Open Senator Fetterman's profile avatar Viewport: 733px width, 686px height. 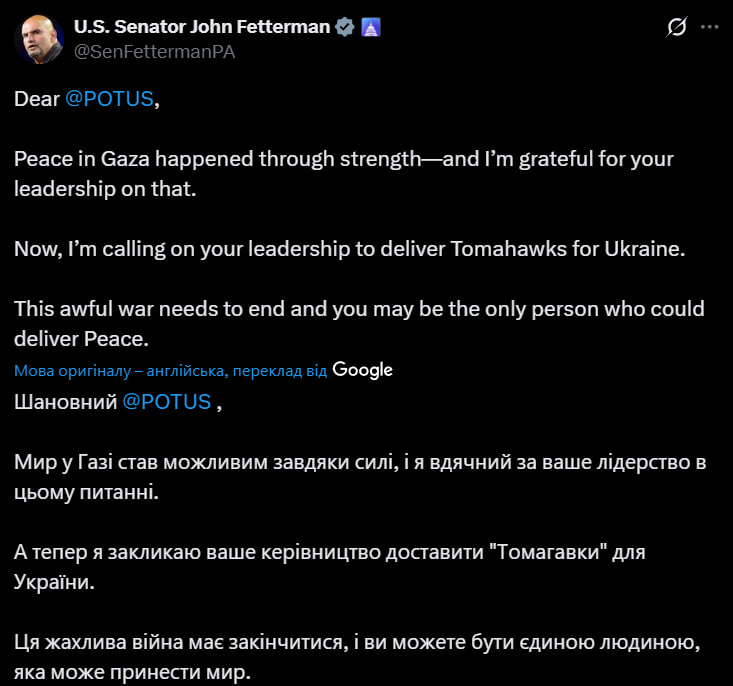(38, 39)
